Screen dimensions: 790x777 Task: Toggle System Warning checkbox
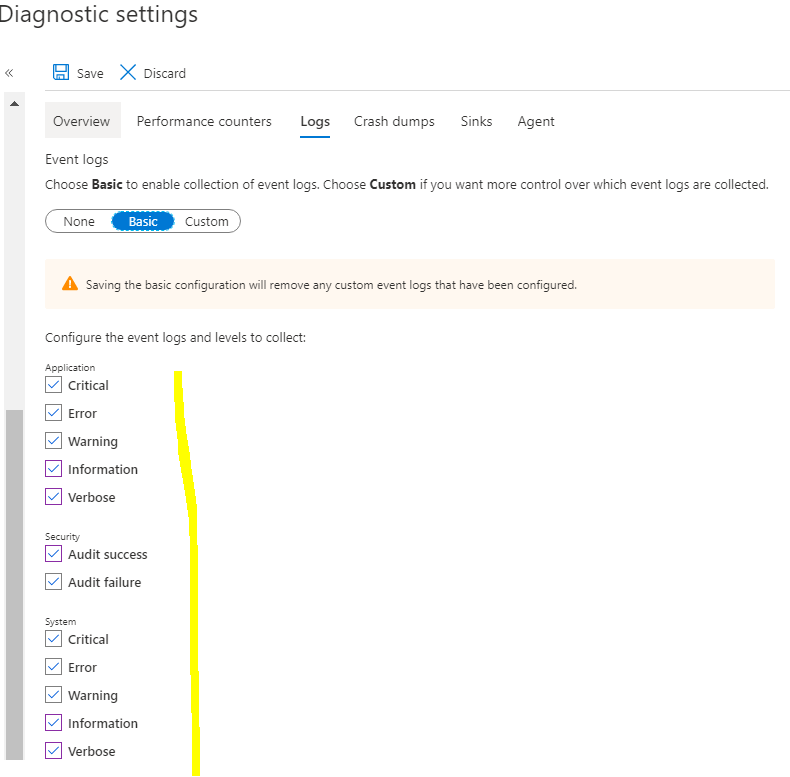(53, 694)
